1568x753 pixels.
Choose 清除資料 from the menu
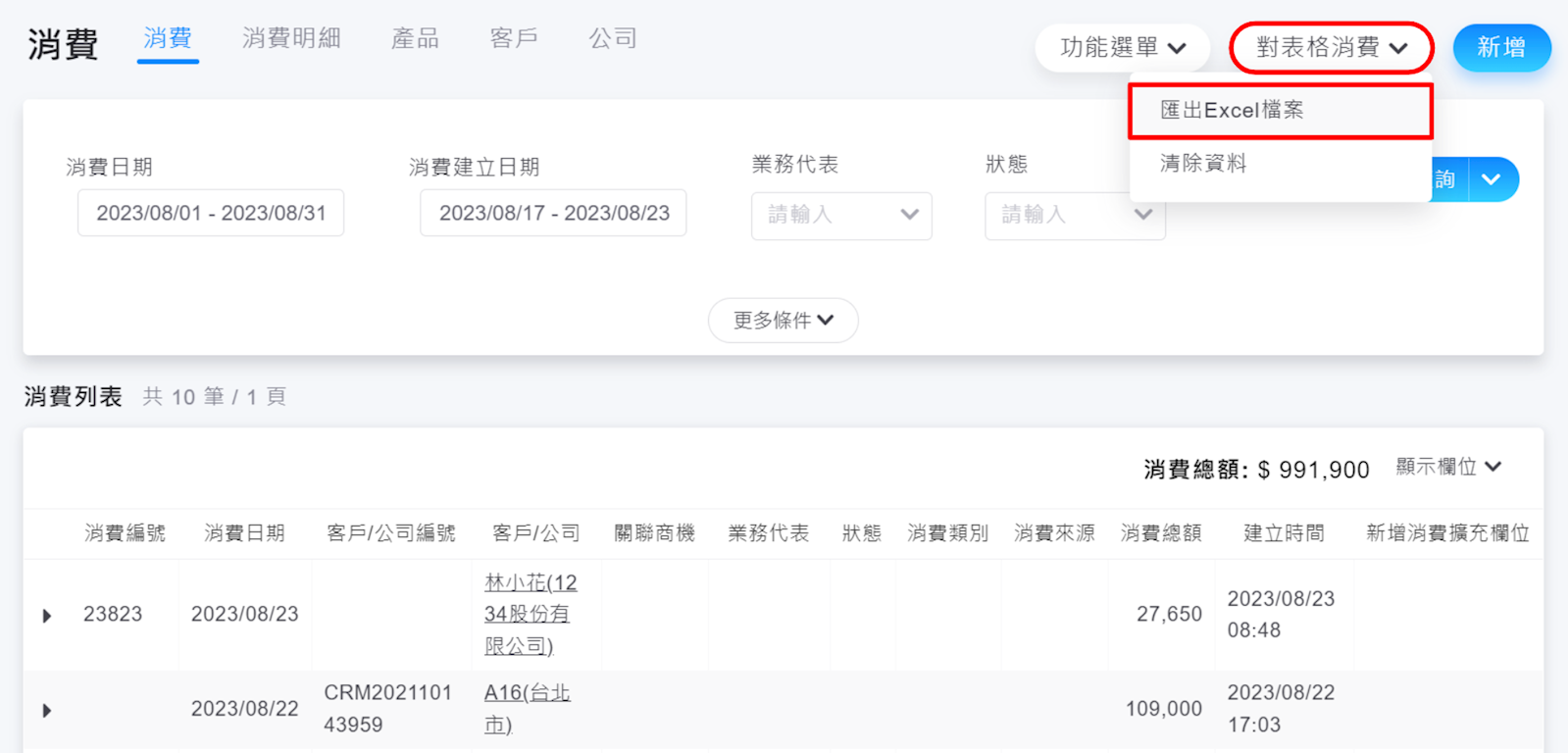(x=1203, y=164)
